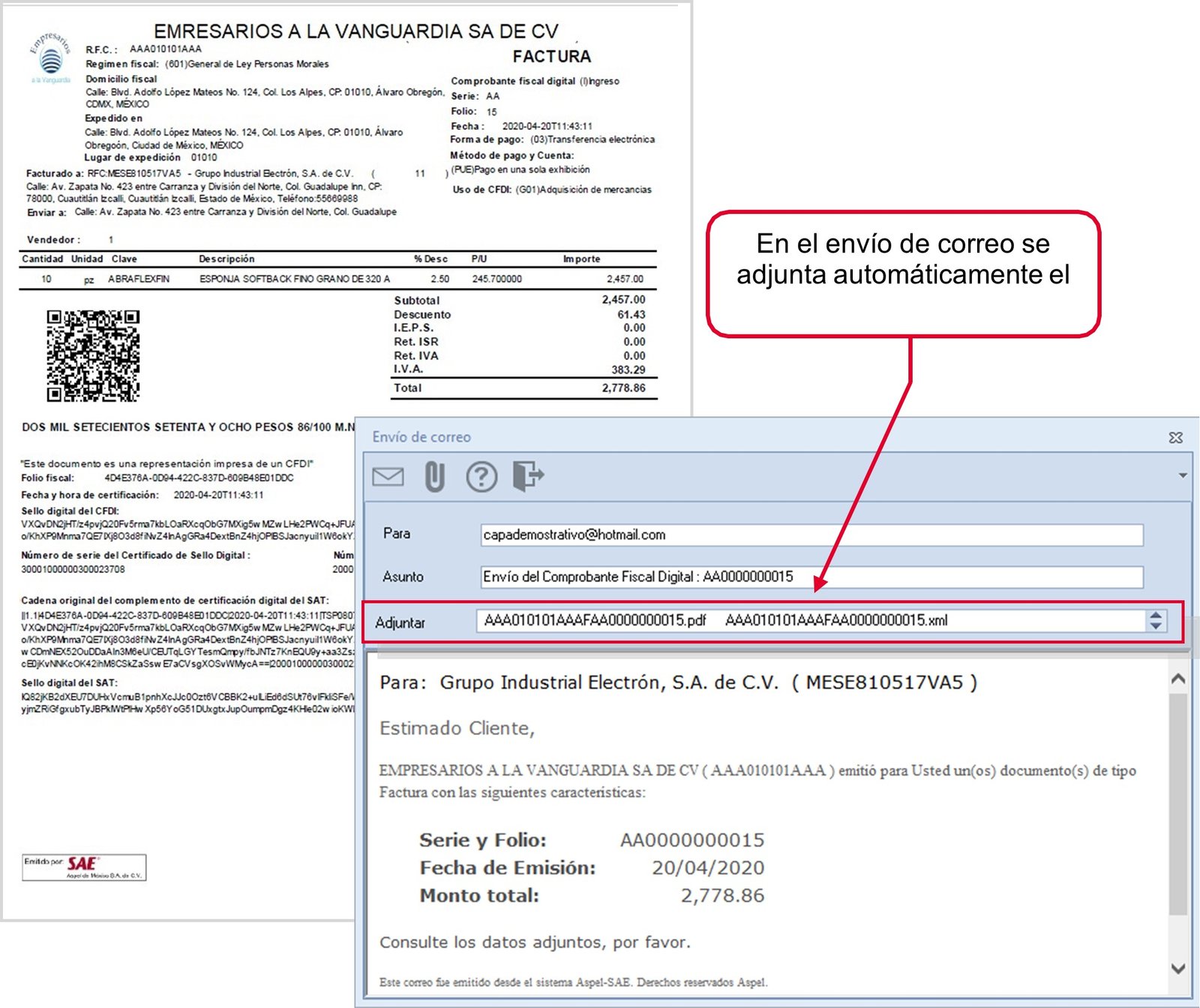Click the SAE emitted-by logo
The height and width of the screenshot is (1008, 1200).
(84, 867)
